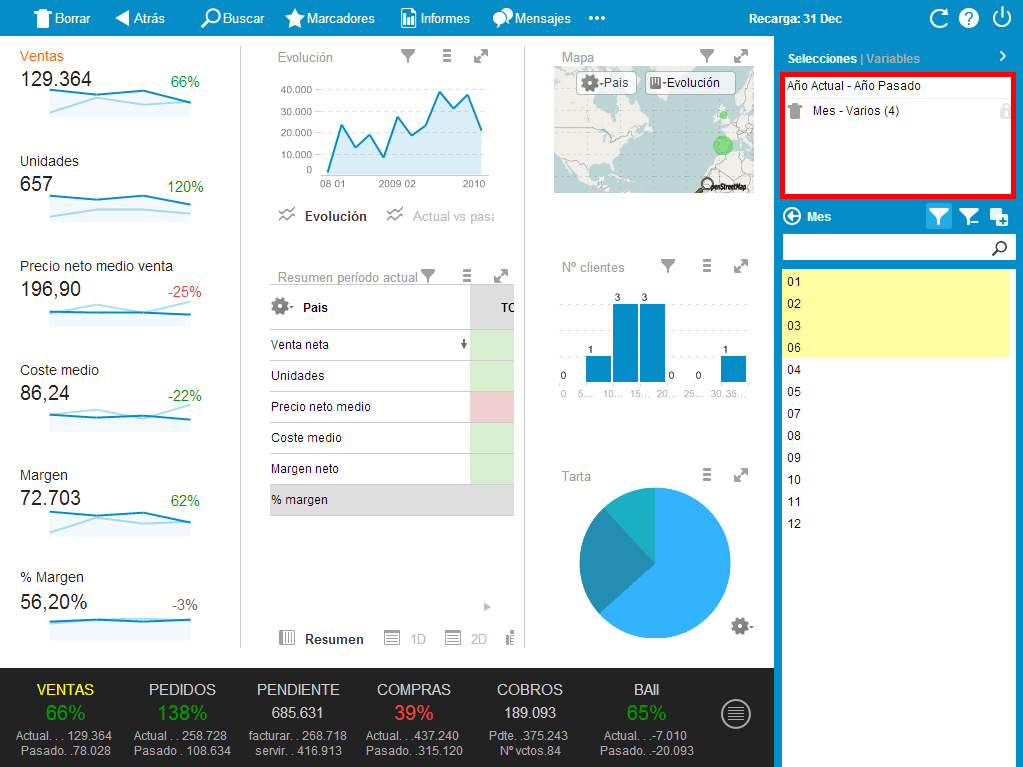Toggle the filter on Evolución chart

(x=408, y=57)
